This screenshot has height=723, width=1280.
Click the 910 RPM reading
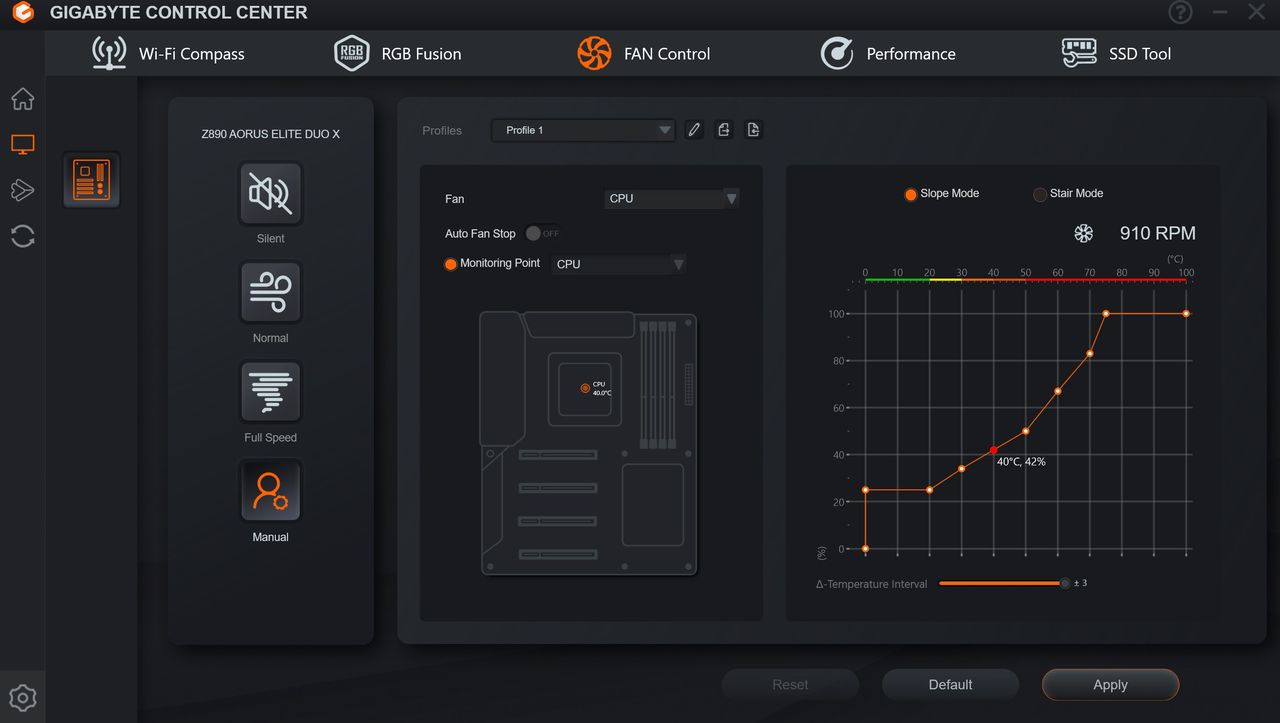pyautogui.click(x=1157, y=233)
